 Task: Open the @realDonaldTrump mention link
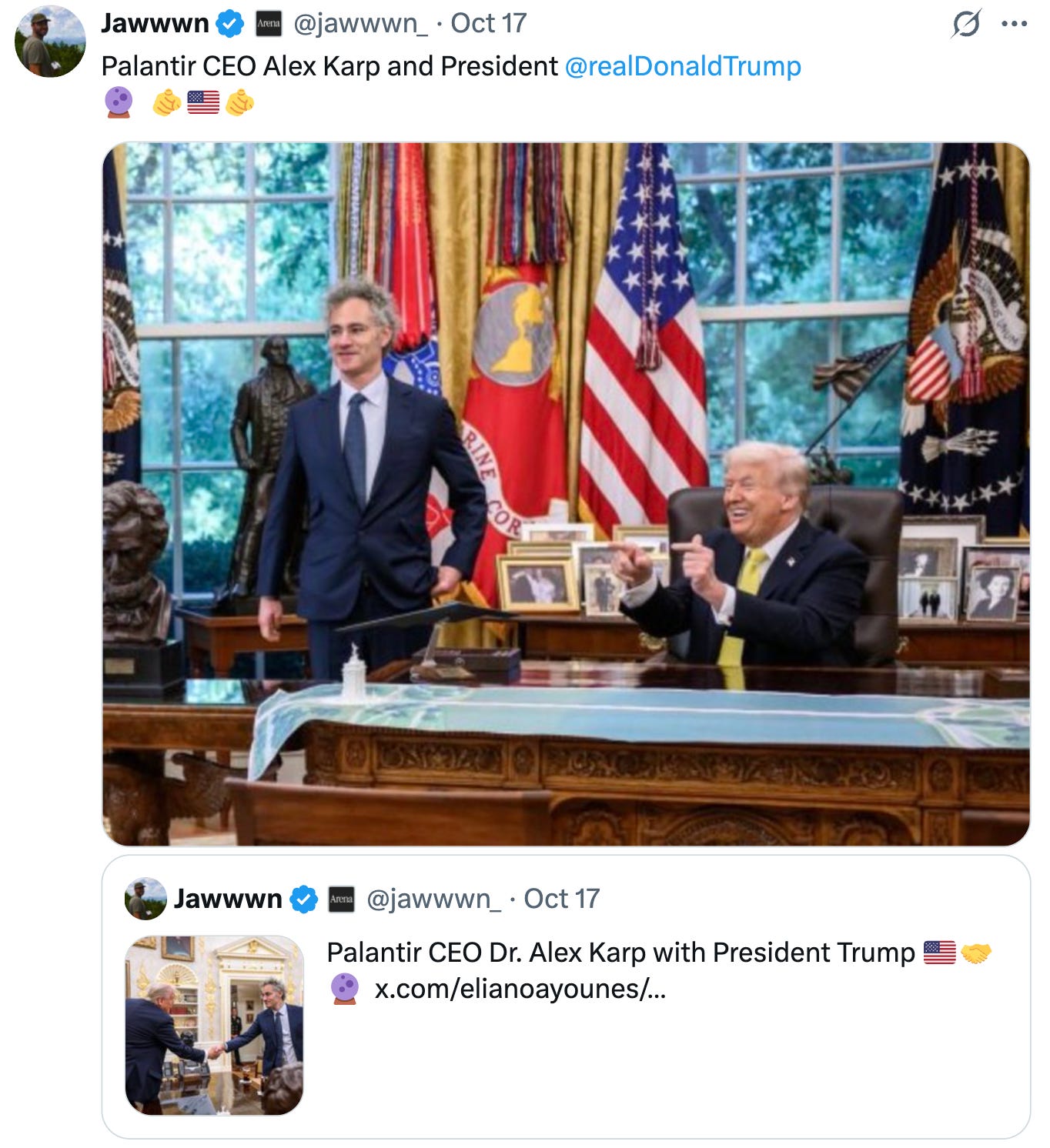tap(683, 66)
